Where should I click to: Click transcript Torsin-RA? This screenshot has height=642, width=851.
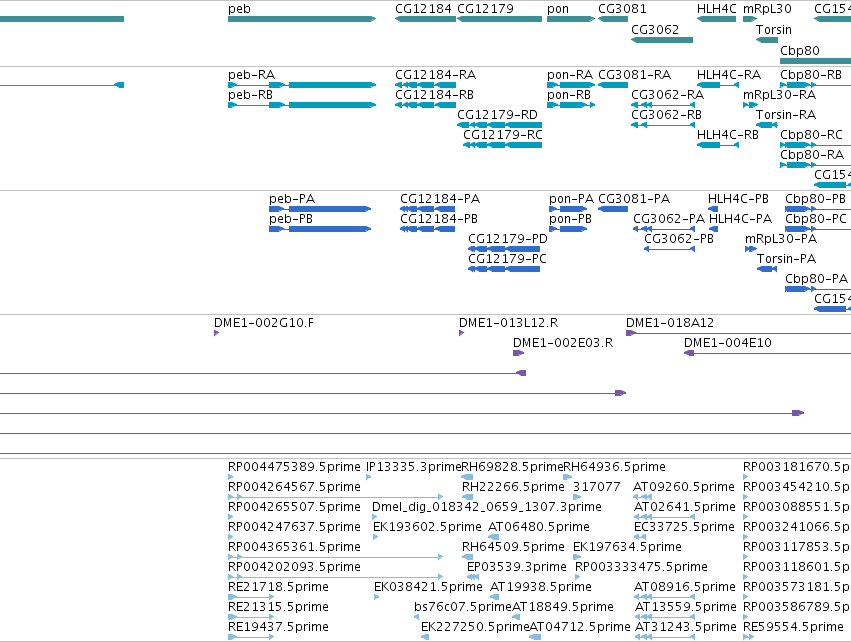767,125
